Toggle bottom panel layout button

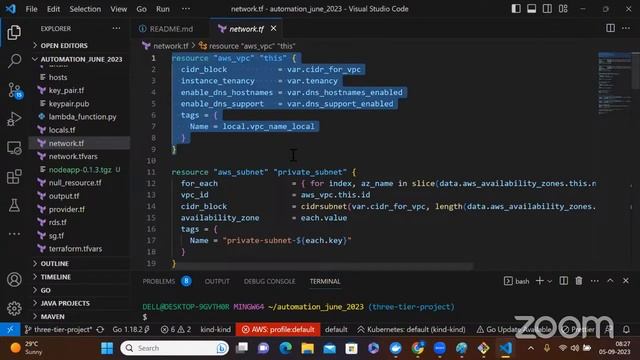click(531, 9)
